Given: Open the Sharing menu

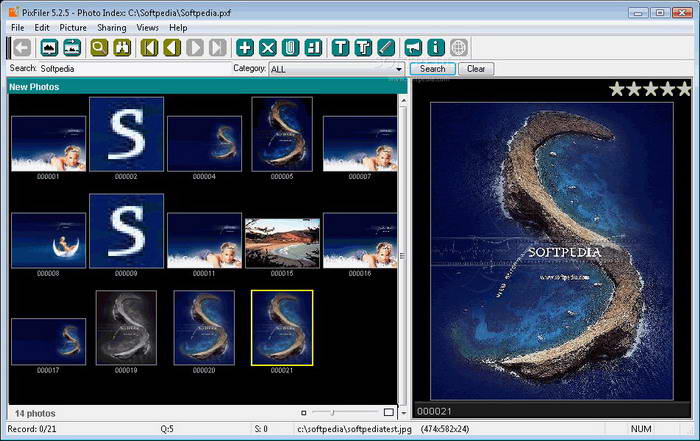Looking at the screenshot, I should tap(111, 28).
